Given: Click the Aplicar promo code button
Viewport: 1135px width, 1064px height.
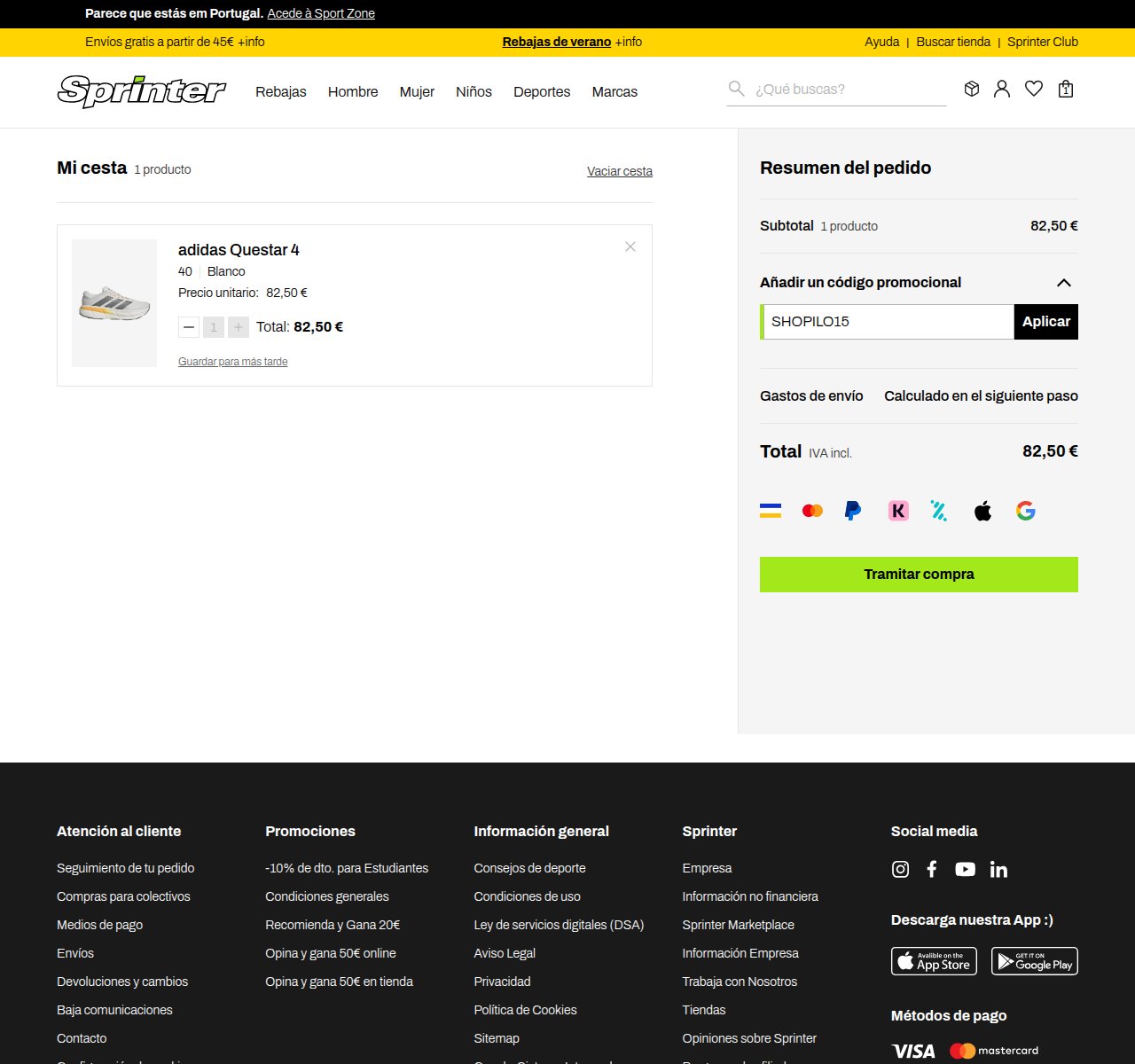Looking at the screenshot, I should [1046, 322].
